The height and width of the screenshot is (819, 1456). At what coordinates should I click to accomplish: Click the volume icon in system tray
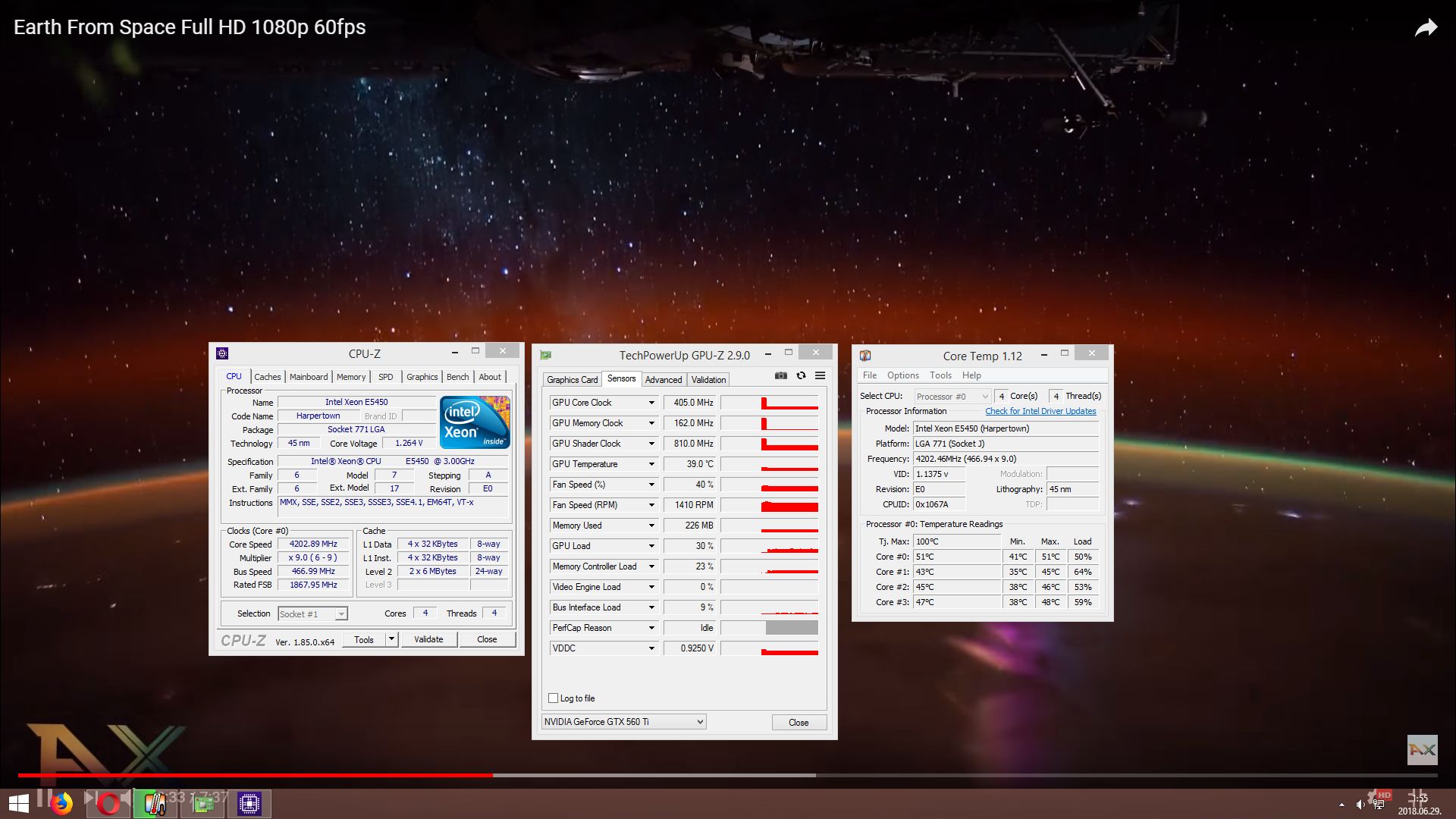click(1360, 805)
